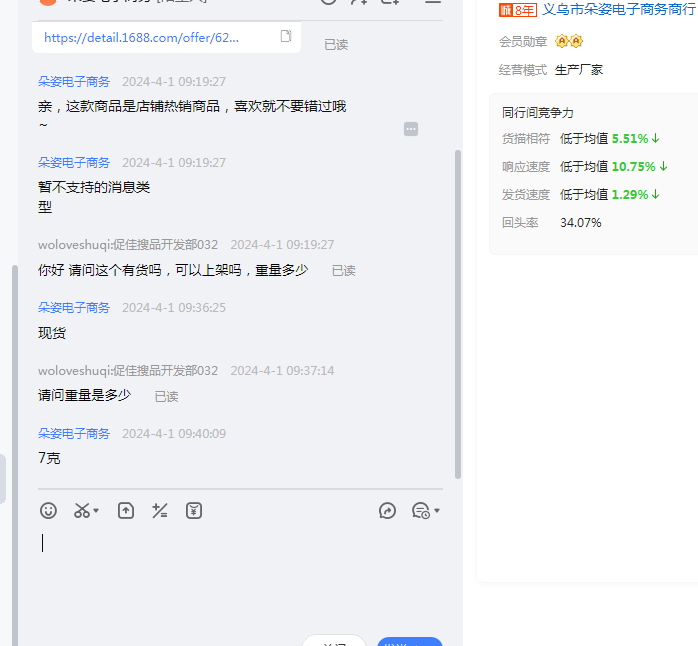Open the calculator-style plus/equals icon
698x646 pixels.
coord(160,511)
